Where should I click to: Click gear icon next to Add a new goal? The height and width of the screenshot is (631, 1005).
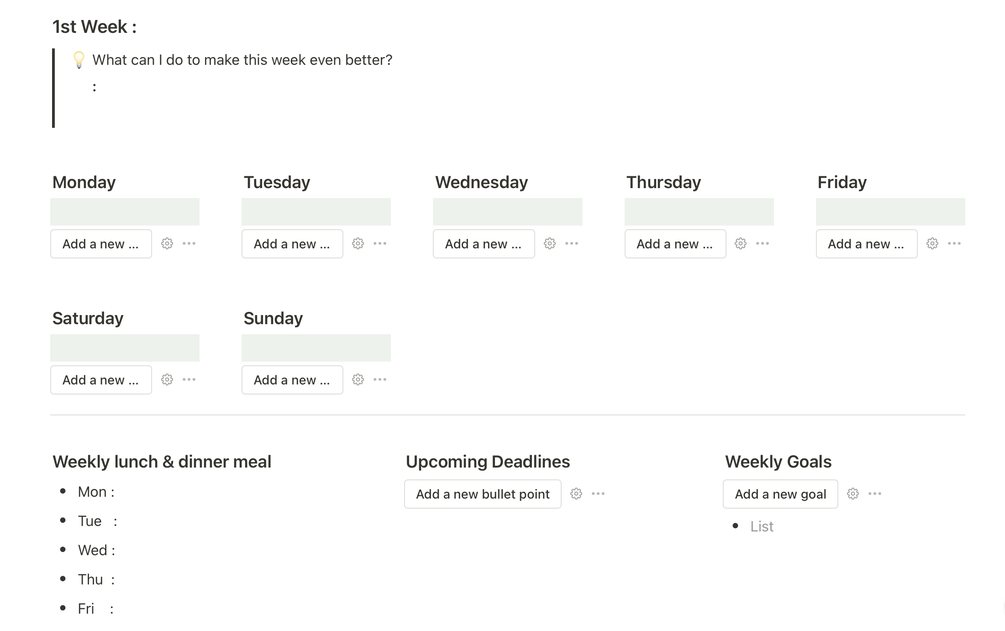853,494
